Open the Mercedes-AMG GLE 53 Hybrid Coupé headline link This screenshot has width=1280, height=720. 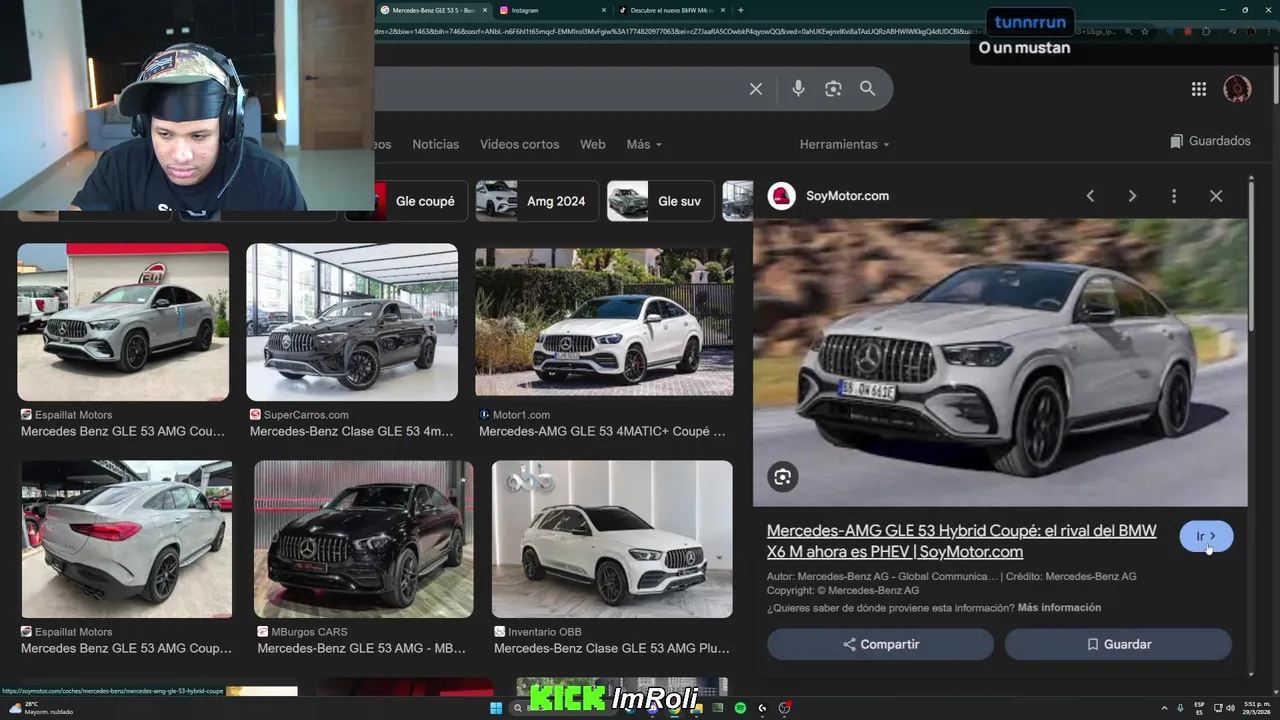pyautogui.click(x=961, y=541)
